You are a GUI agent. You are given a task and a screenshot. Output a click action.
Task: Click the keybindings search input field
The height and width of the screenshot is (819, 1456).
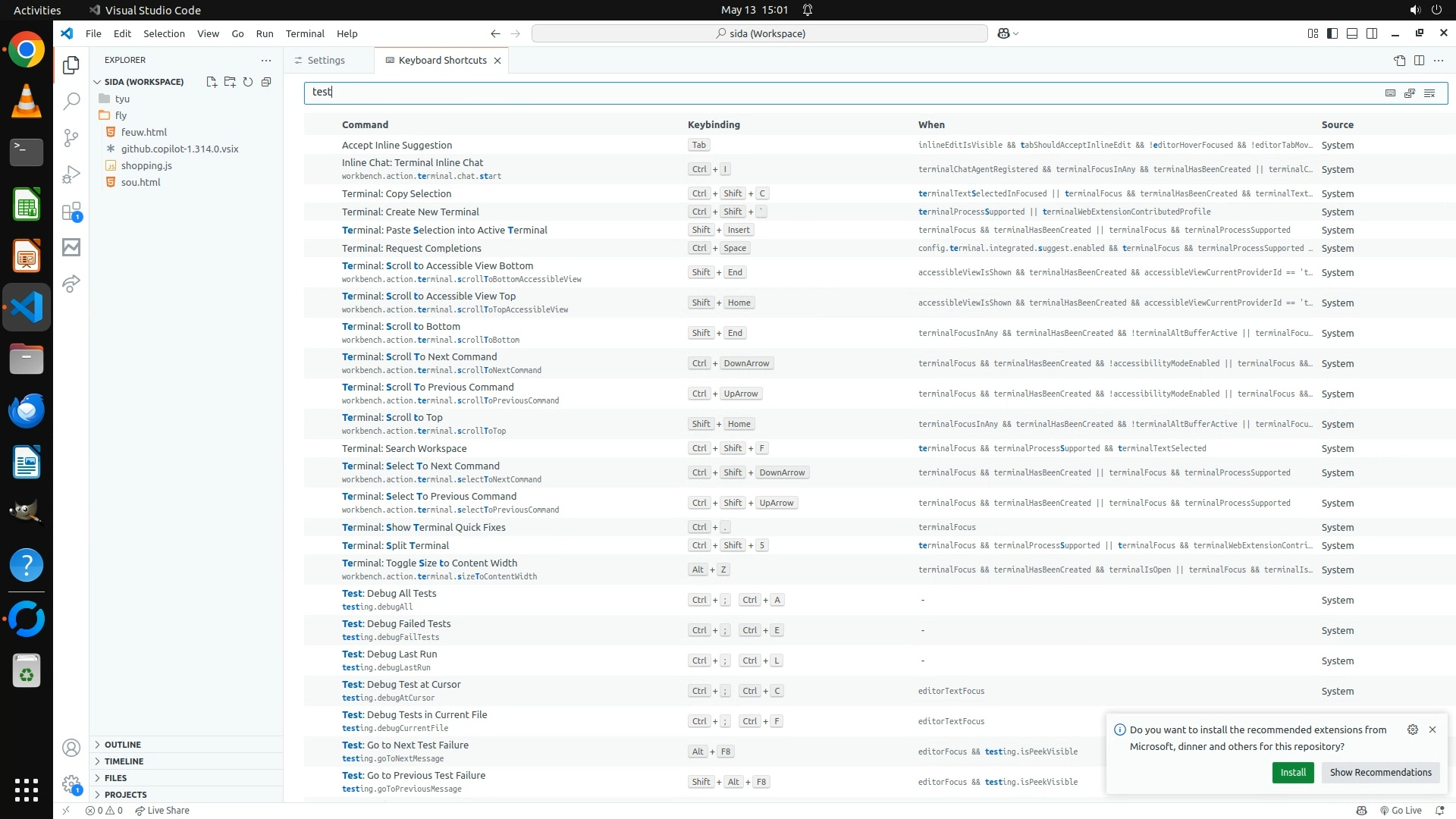(x=834, y=93)
